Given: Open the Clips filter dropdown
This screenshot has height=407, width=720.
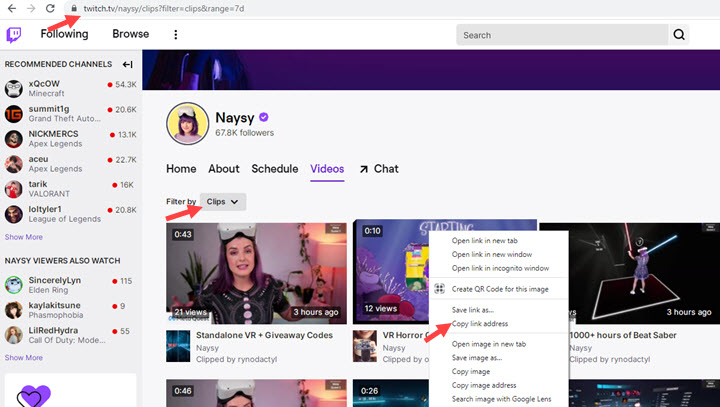Looking at the screenshot, I should tap(222, 202).
